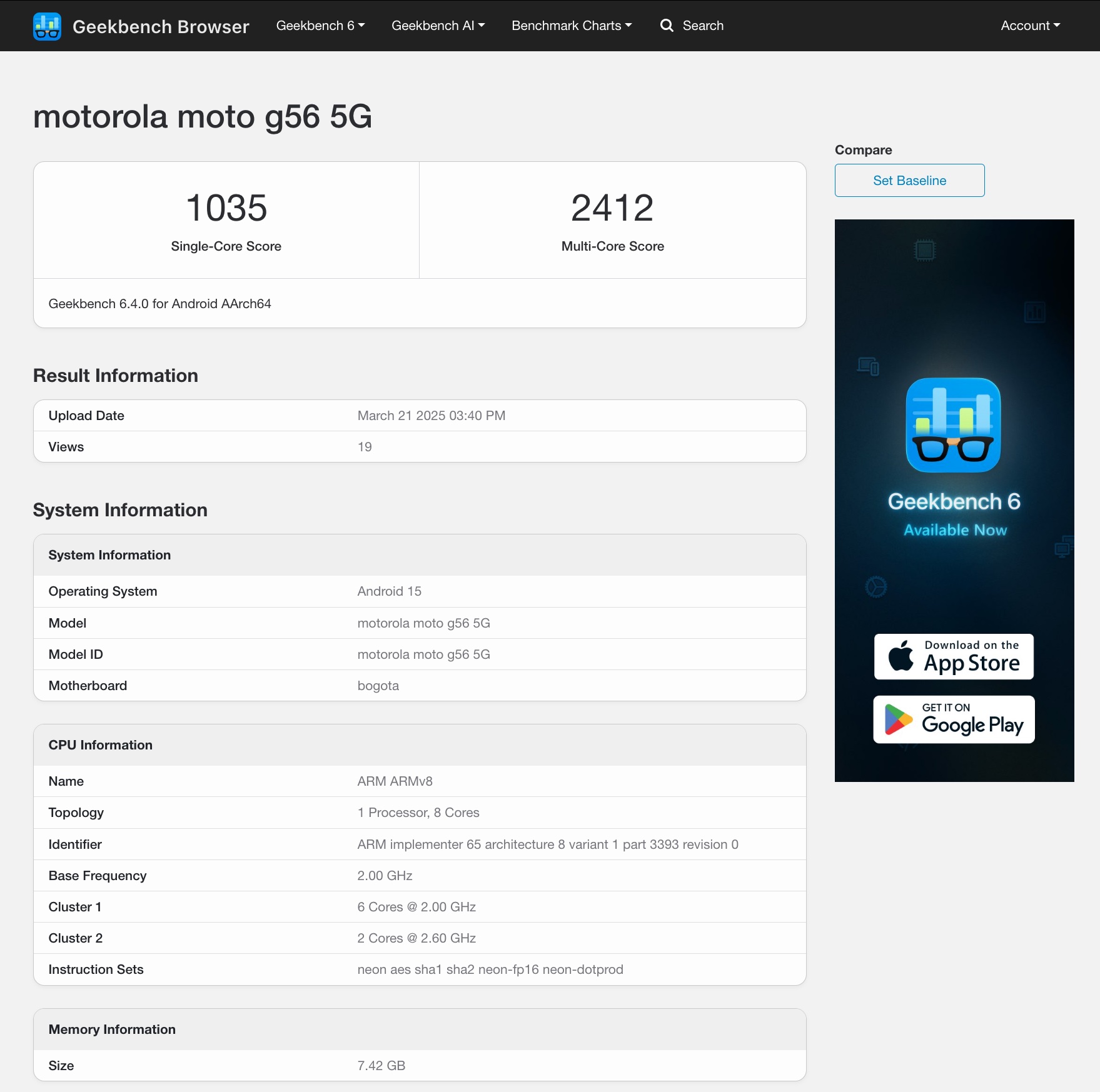Click the 2412 multi-core score value
The image size is (1100, 1092).
click(x=612, y=208)
